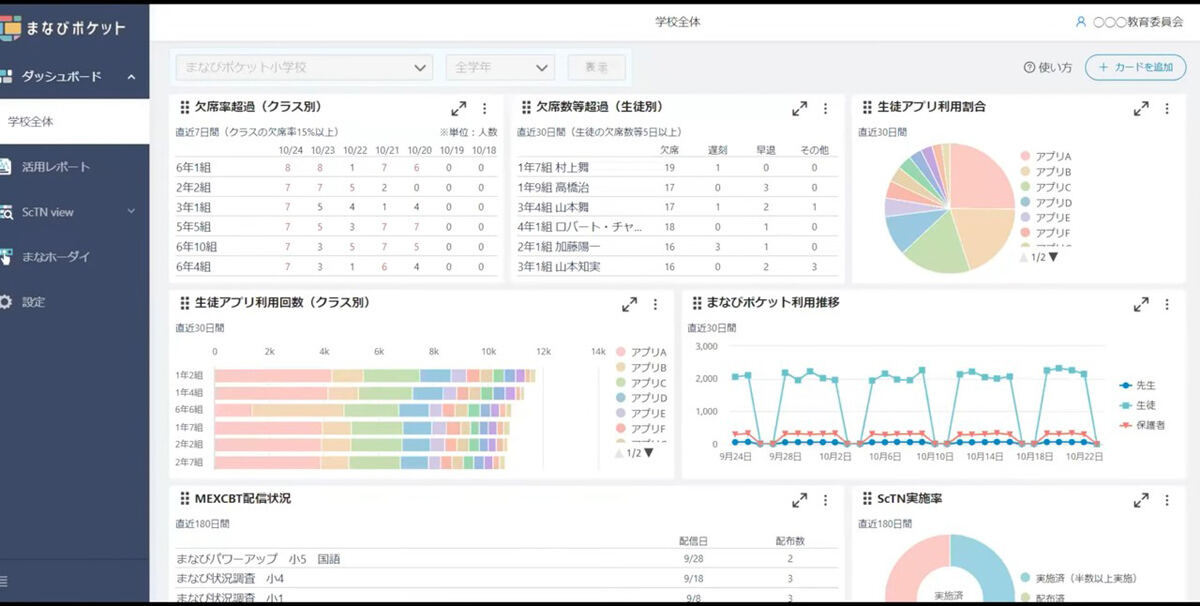Toggle 生徒 series in 利用推移 legend
1200x606 pixels.
(x=1138, y=405)
